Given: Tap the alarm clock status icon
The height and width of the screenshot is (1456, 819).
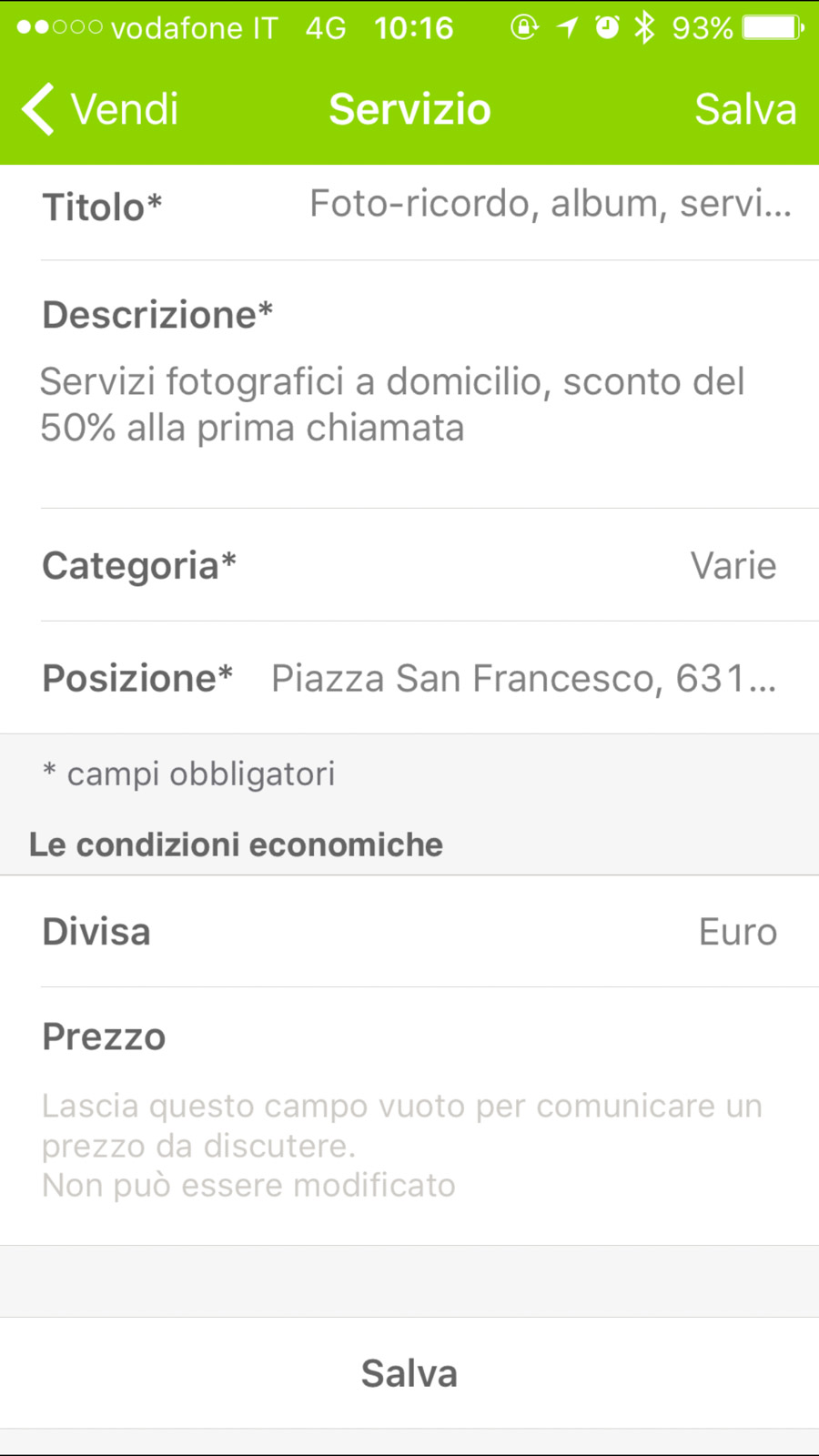Looking at the screenshot, I should [x=607, y=27].
